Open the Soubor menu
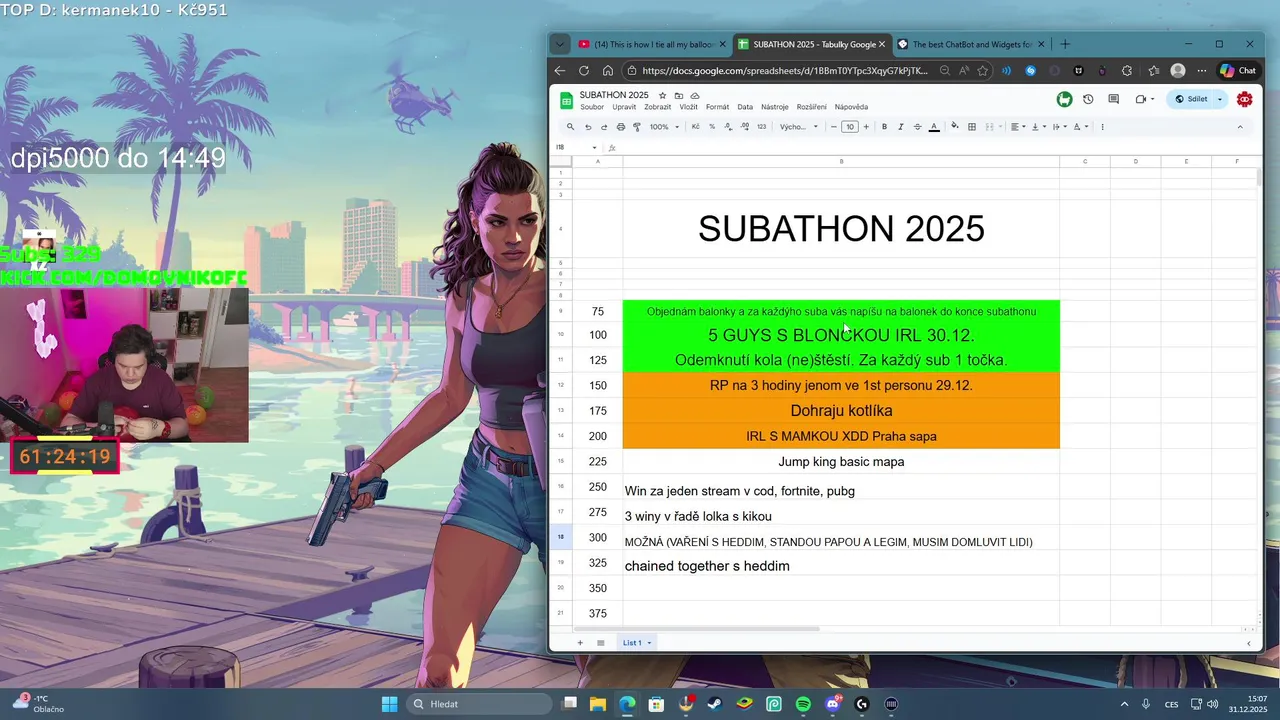 592,107
